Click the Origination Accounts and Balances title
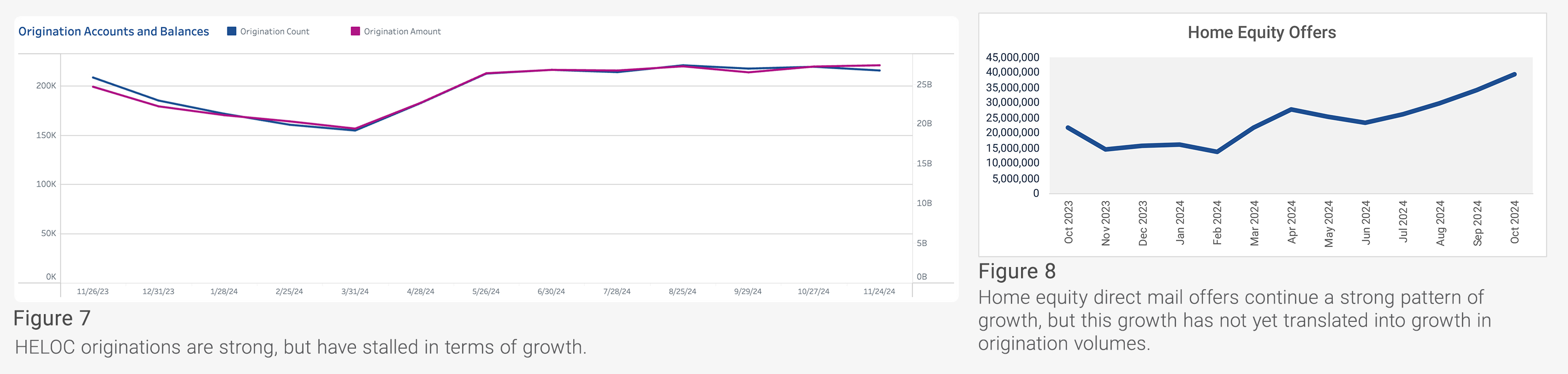The height and width of the screenshot is (374, 1568). click(114, 32)
